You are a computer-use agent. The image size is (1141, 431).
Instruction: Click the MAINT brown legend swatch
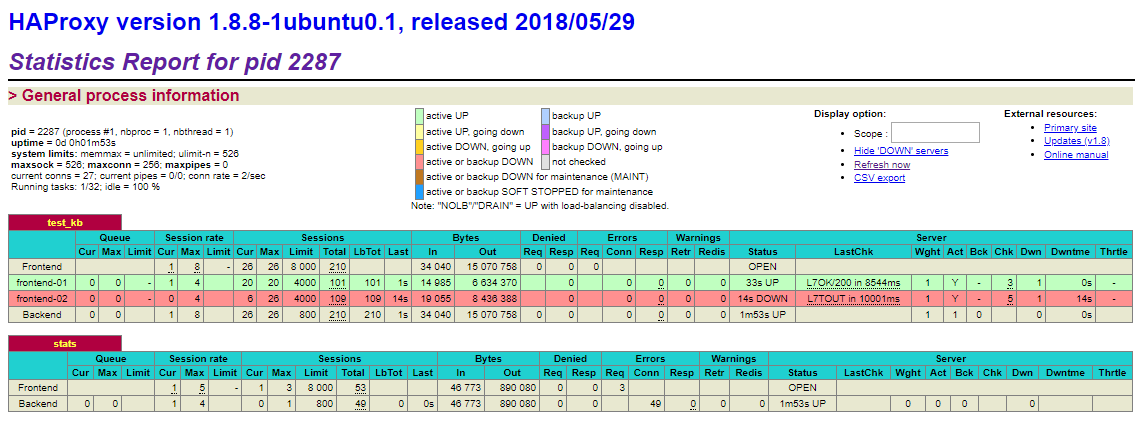click(419, 177)
